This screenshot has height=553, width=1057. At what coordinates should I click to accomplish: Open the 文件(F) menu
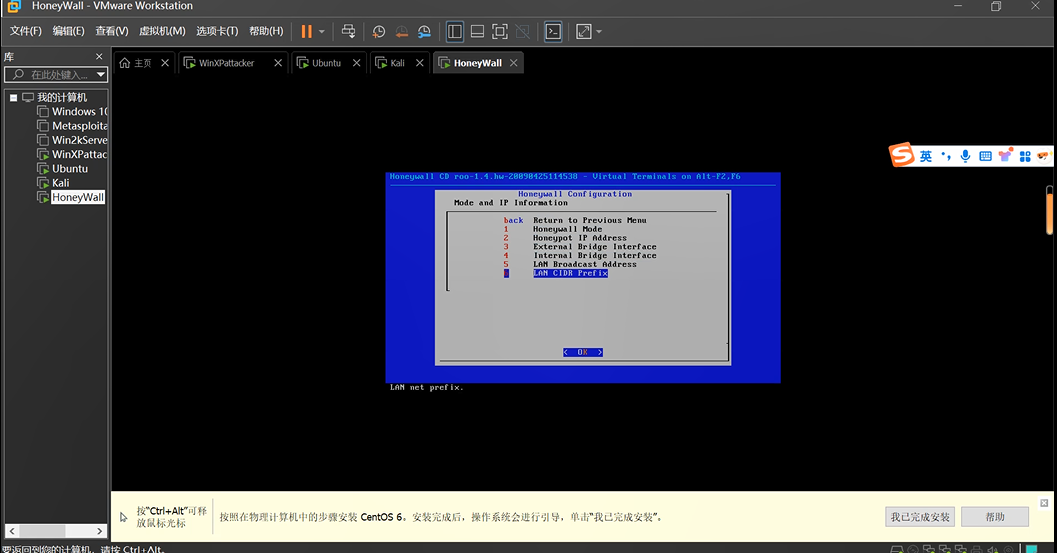[26, 31]
